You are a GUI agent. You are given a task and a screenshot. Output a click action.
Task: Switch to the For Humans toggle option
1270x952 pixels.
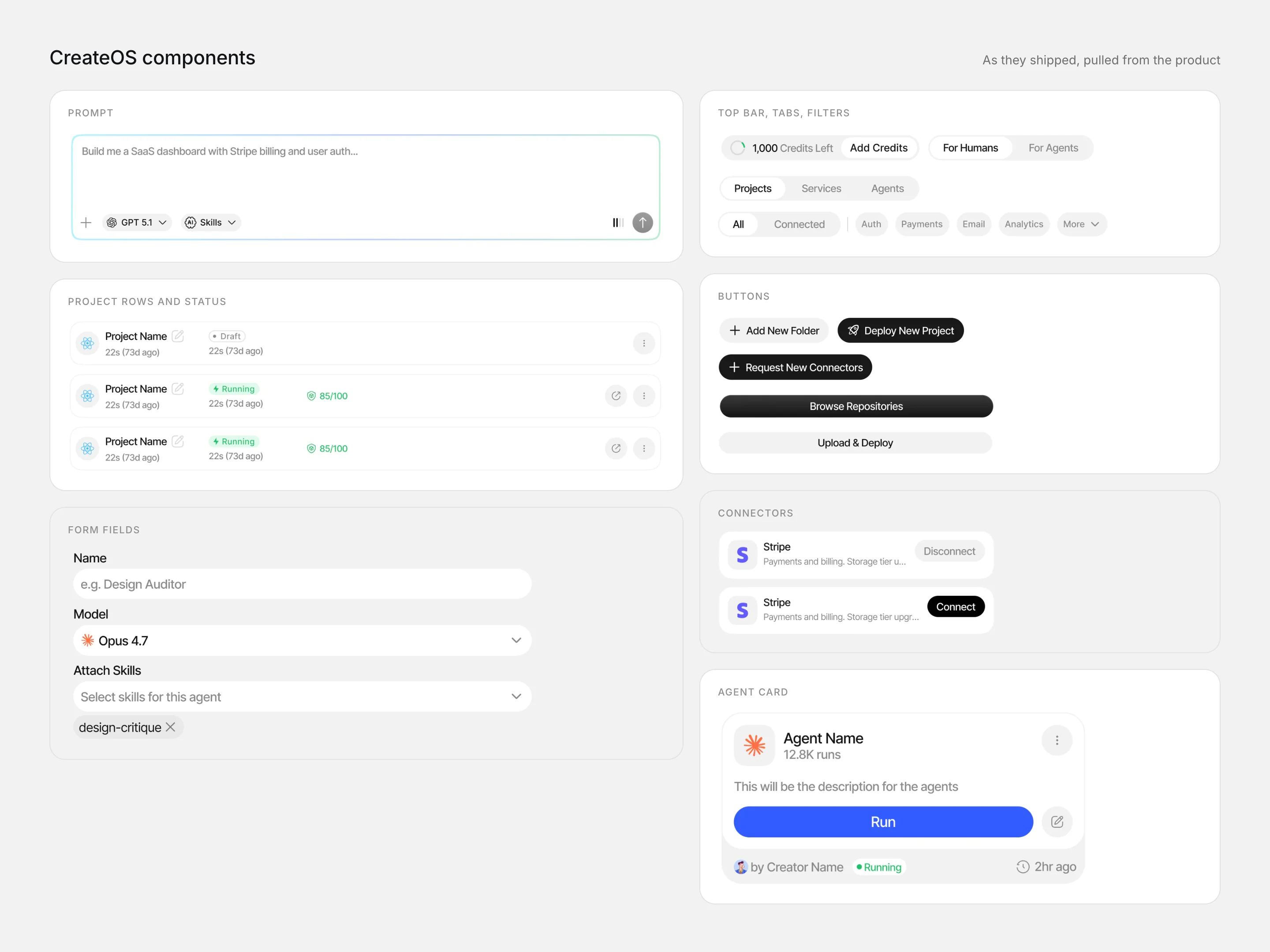click(970, 148)
